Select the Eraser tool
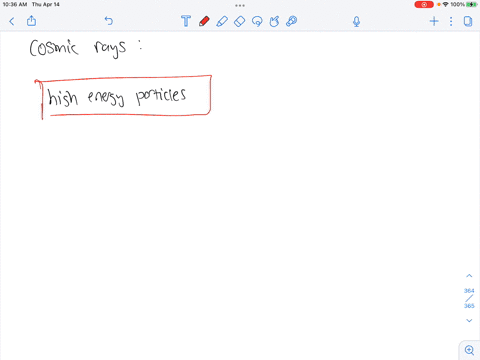 [239, 21]
